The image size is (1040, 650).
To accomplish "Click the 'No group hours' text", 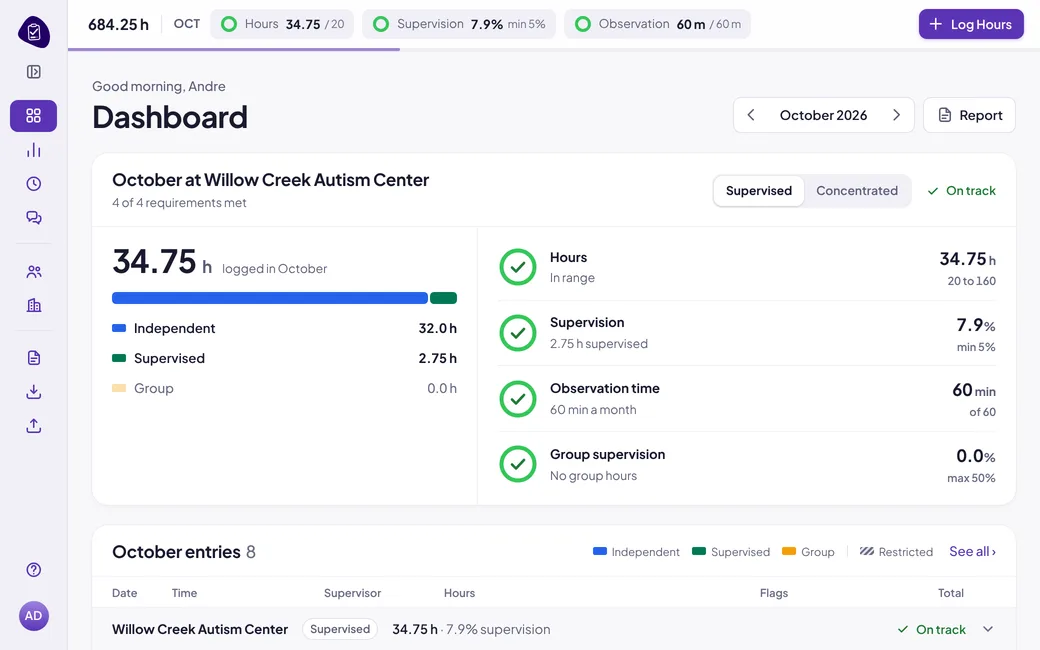I will (594, 476).
